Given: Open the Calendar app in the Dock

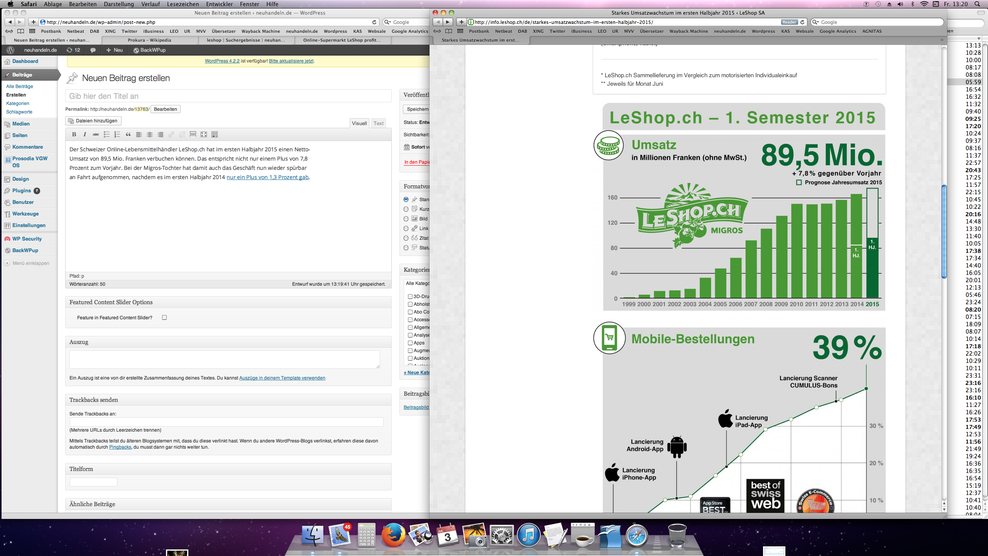Looking at the screenshot, I should point(447,535).
